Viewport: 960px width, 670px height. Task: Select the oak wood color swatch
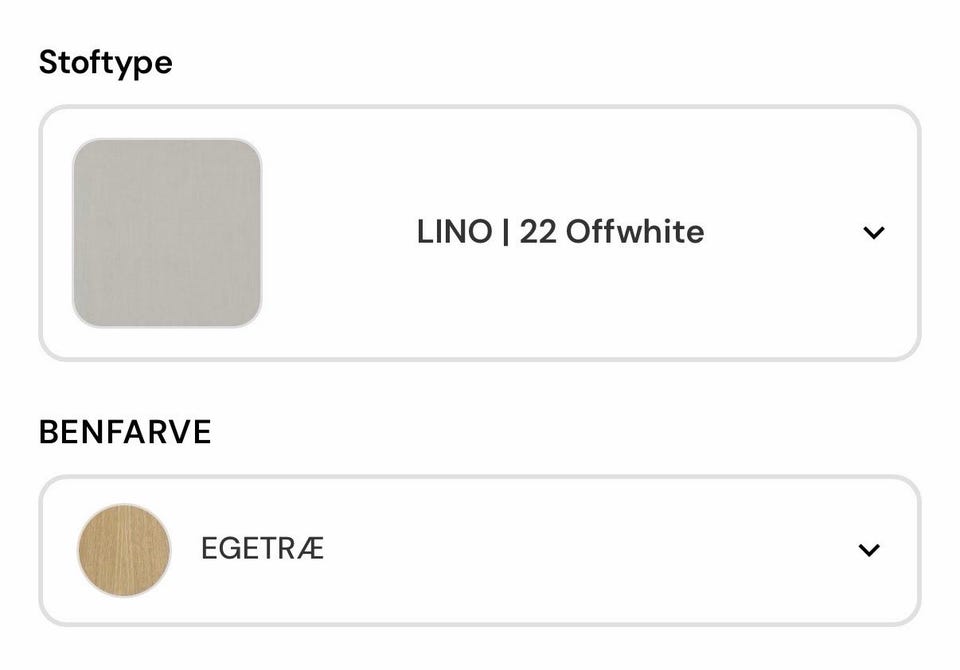(x=124, y=550)
